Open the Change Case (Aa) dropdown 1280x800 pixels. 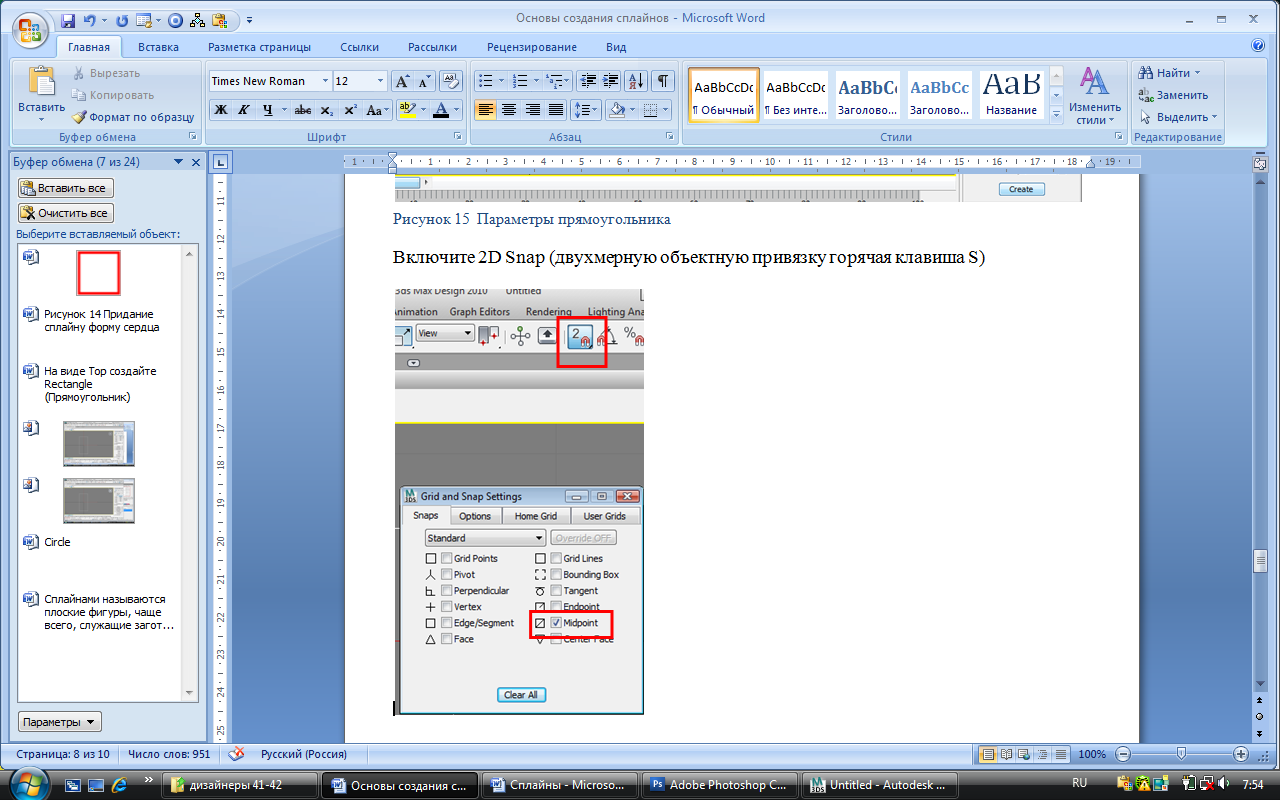[377, 110]
